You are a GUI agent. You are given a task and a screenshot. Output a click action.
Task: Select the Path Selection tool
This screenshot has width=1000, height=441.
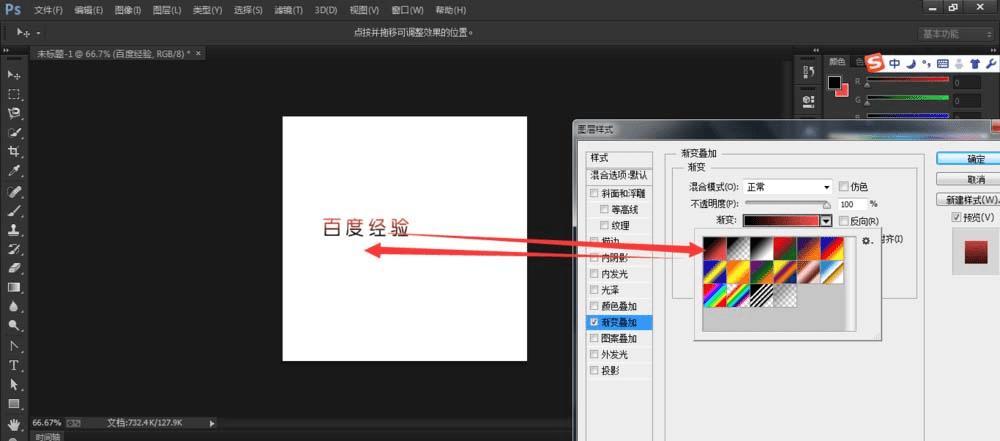pos(14,385)
